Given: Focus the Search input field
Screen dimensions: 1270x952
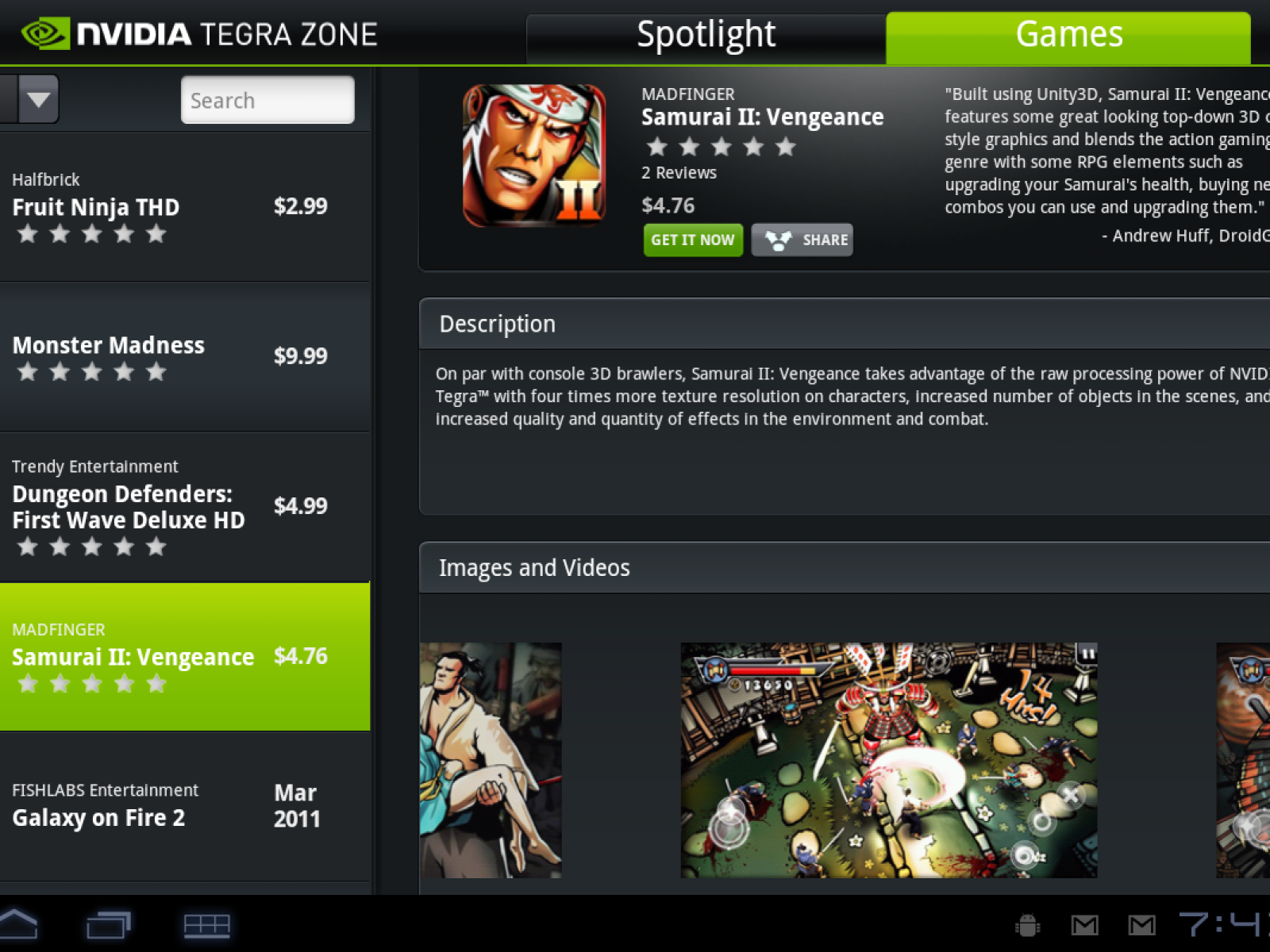Looking at the screenshot, I should click(x=267, y=100).
